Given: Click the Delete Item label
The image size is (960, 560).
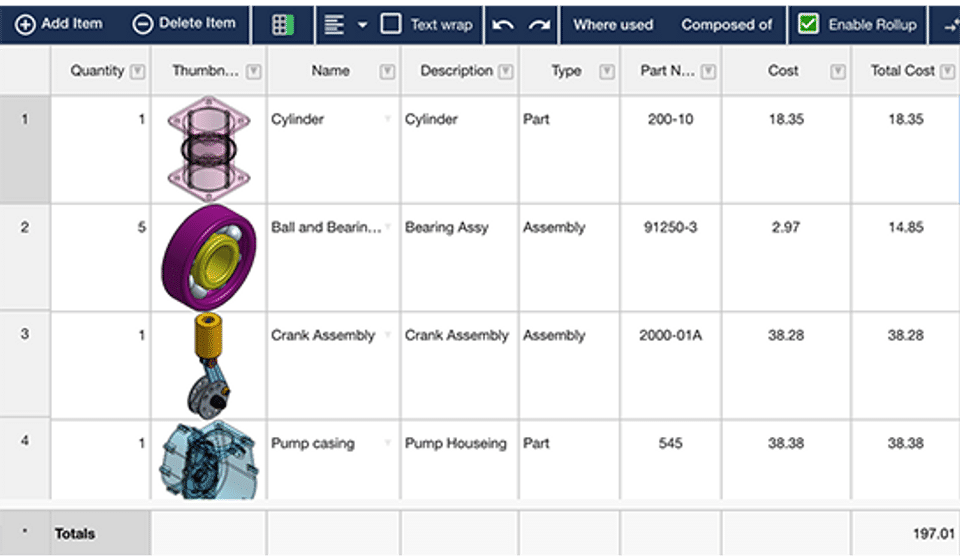Looking at the screenshot, I should (197, 23).
